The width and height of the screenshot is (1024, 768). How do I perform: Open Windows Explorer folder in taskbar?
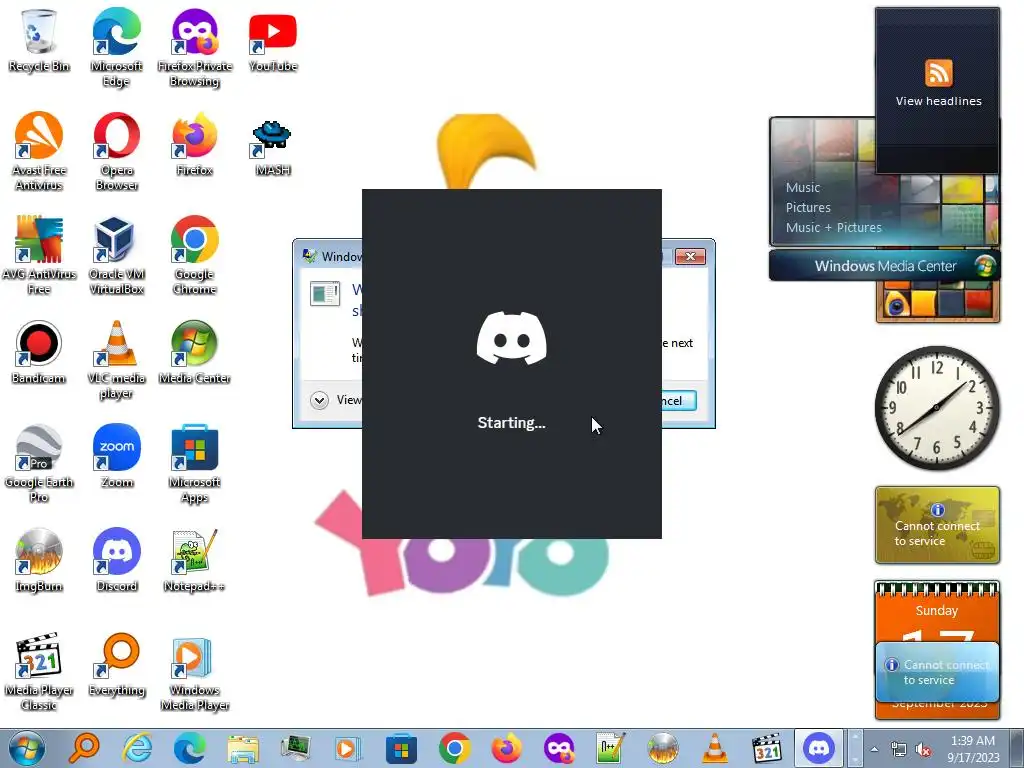(243, 748)
